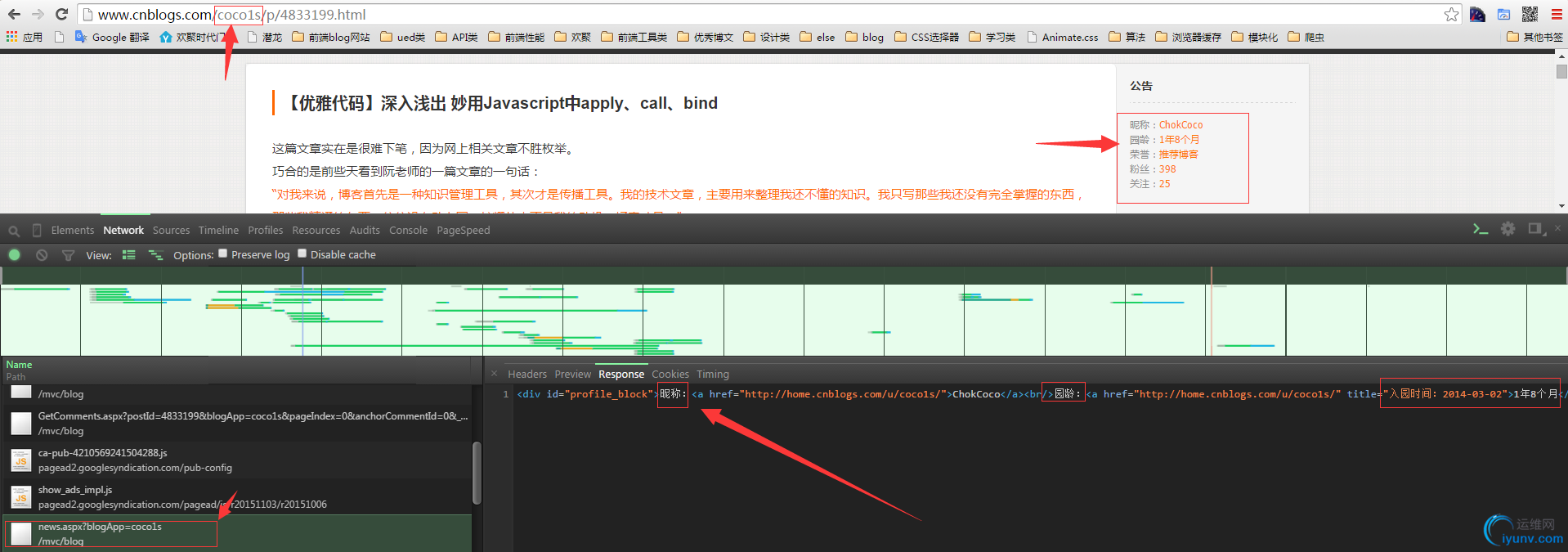Open the 前端工具类 bookmark folder
Viewport: 1568px width, 552px height.
[634, 37]
